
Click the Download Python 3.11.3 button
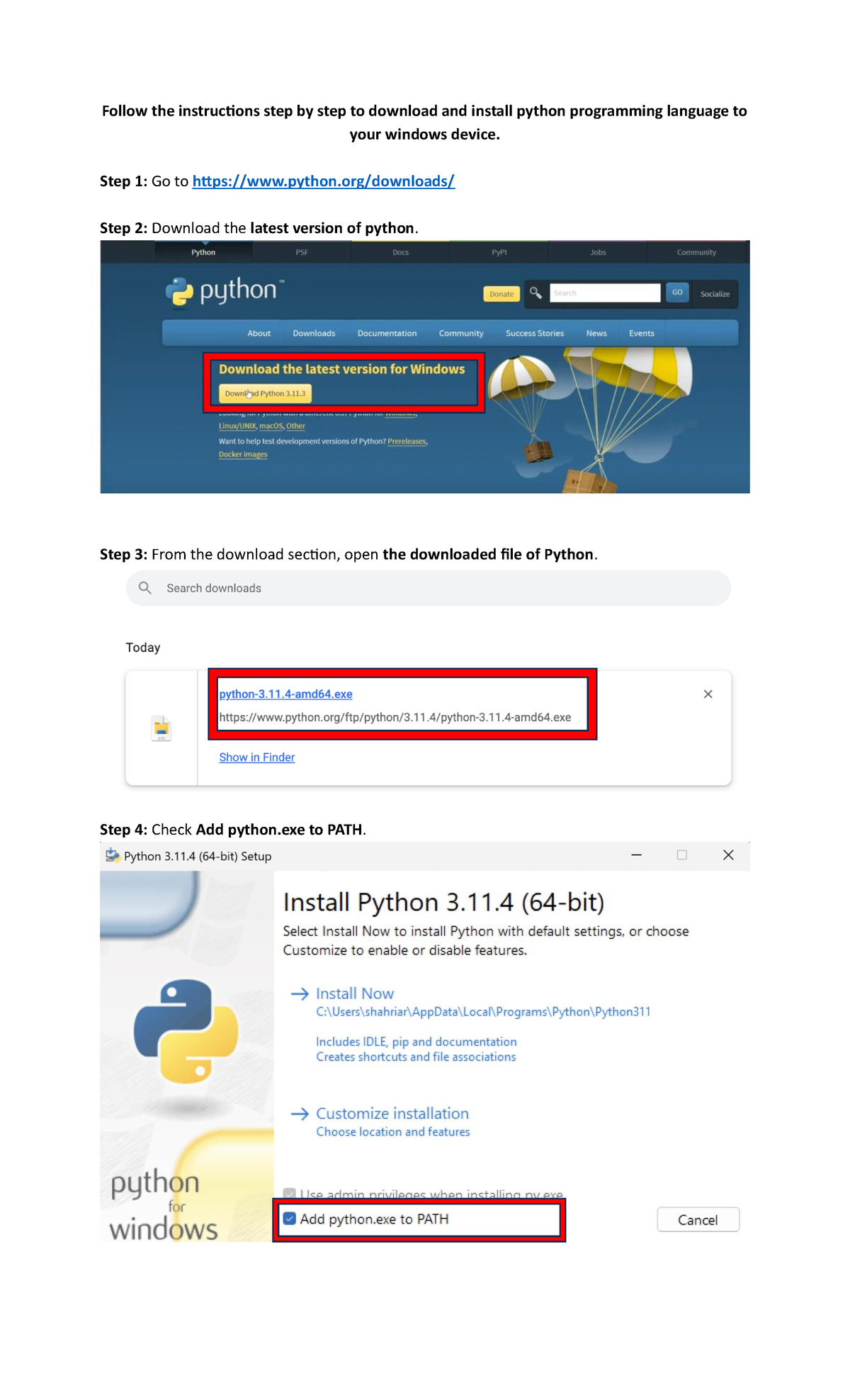click(x=265, y=393)
